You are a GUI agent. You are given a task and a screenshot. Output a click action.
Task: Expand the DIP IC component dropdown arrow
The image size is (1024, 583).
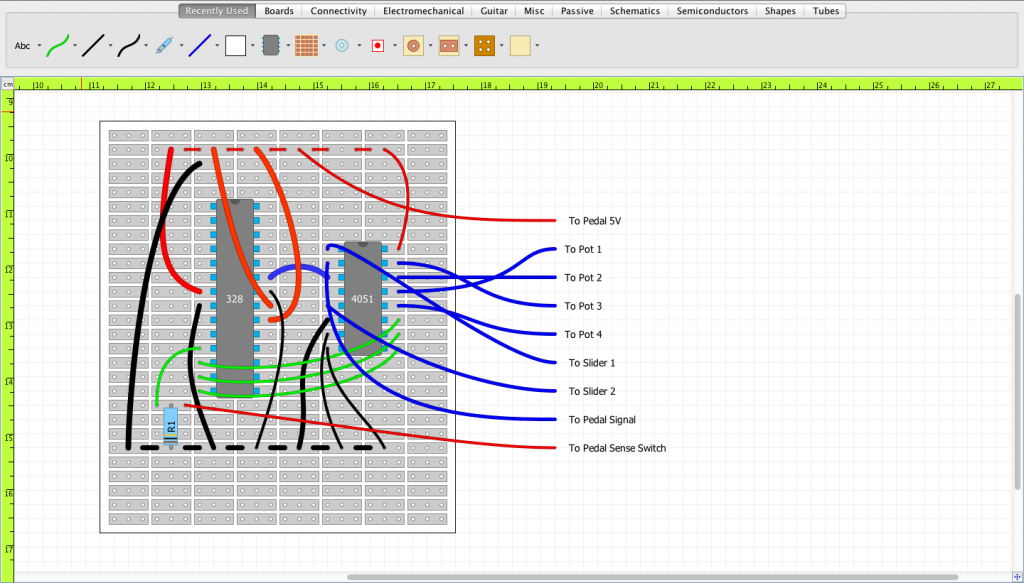(288, 45)
